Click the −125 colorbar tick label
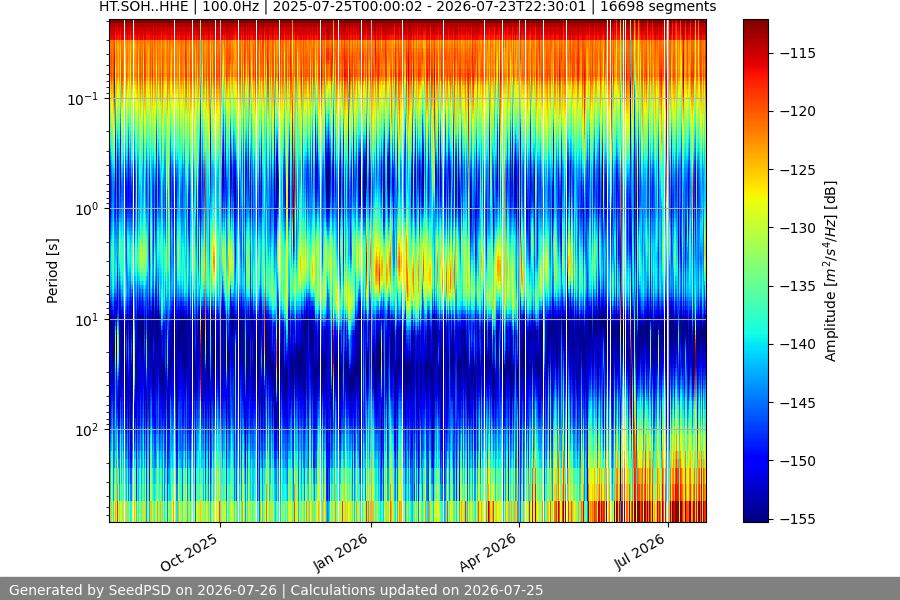 pyautogui.click(x=798, y=170)
